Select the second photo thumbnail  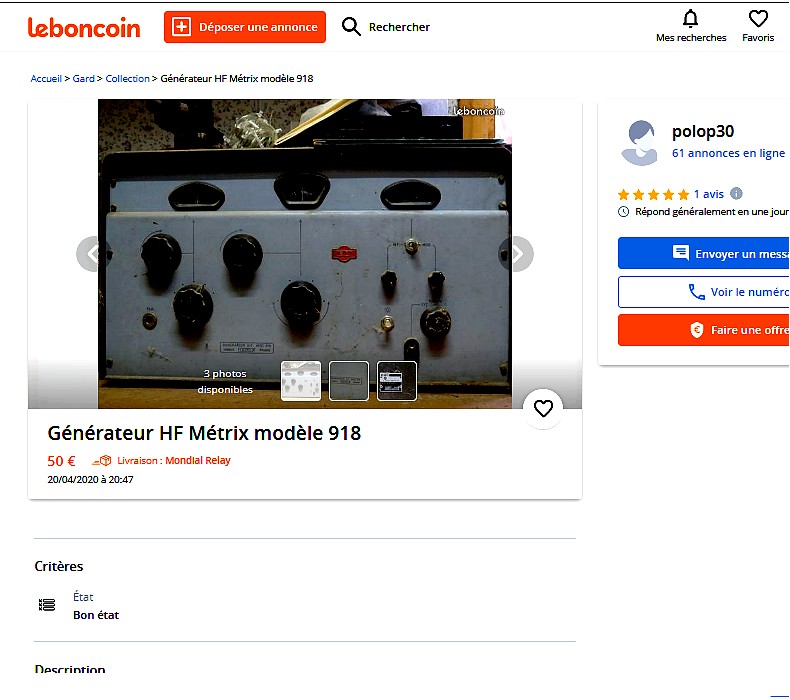tap(349, 381)
